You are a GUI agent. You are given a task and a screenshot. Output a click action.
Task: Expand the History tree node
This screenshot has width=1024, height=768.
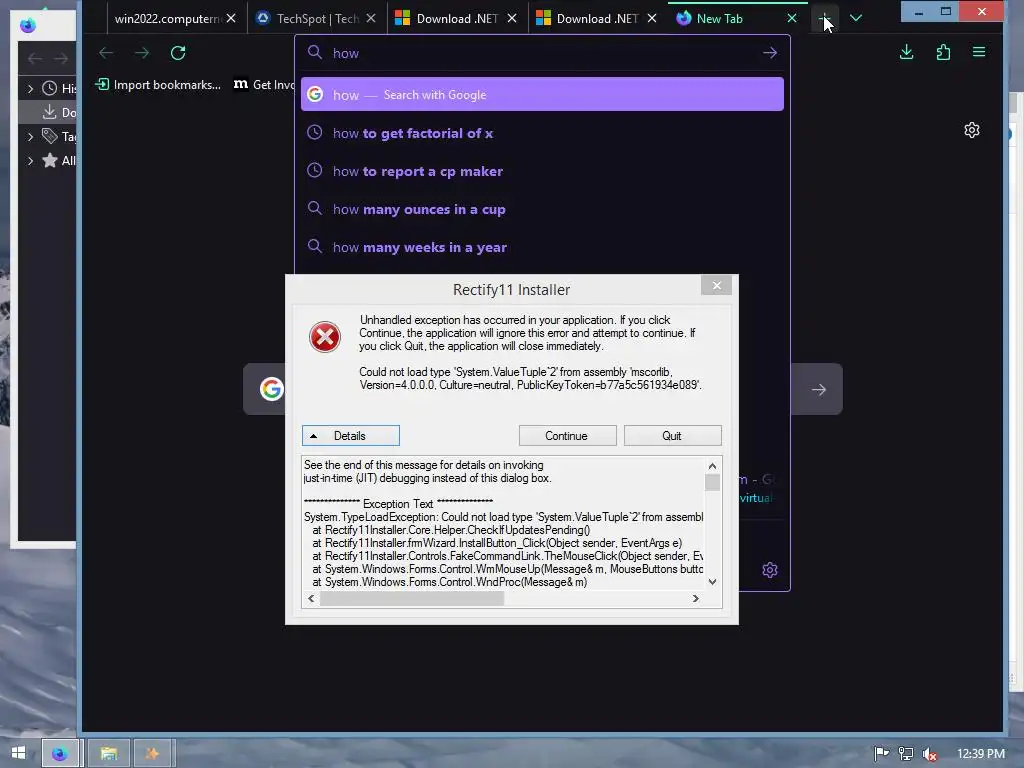(30, 88)
